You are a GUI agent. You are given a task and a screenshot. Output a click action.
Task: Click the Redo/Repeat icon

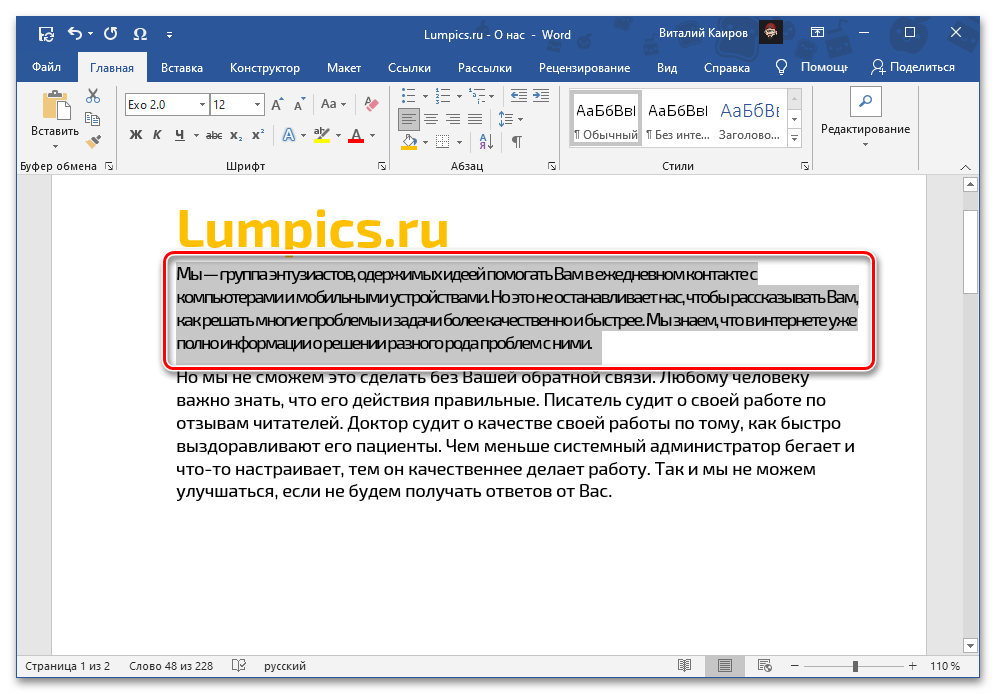pyautogui.click(x=111, y=33)
